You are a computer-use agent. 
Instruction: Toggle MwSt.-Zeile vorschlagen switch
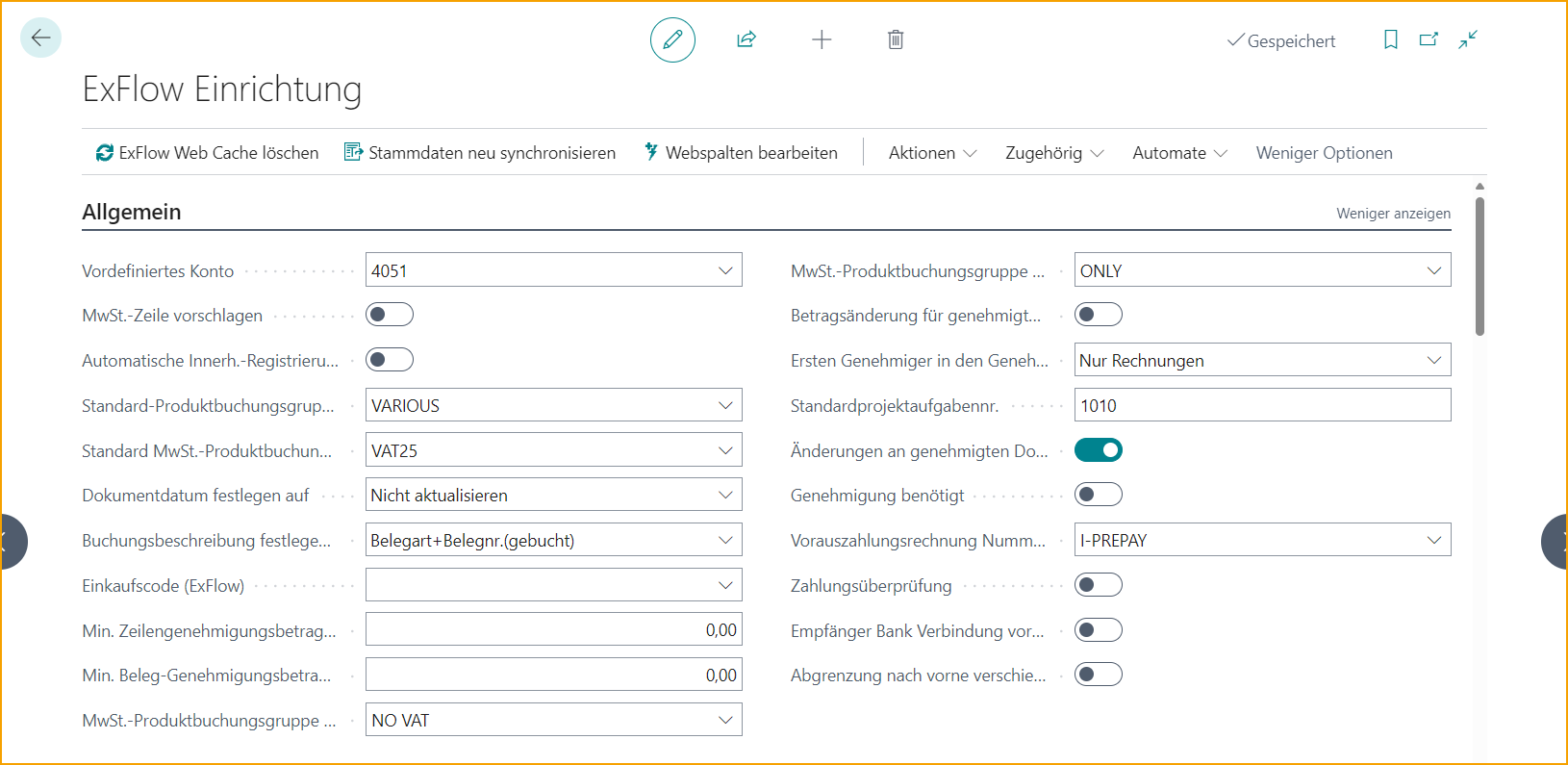click(x=390, y=315)
